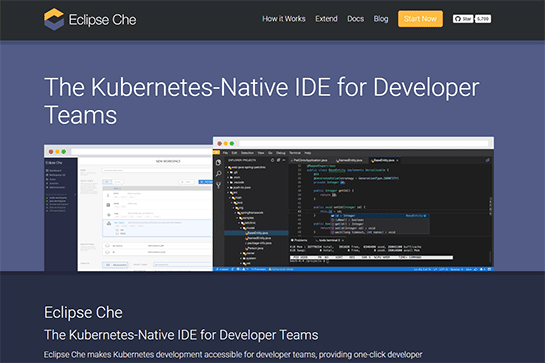Visit the Blog nav link

click(381, 19)
